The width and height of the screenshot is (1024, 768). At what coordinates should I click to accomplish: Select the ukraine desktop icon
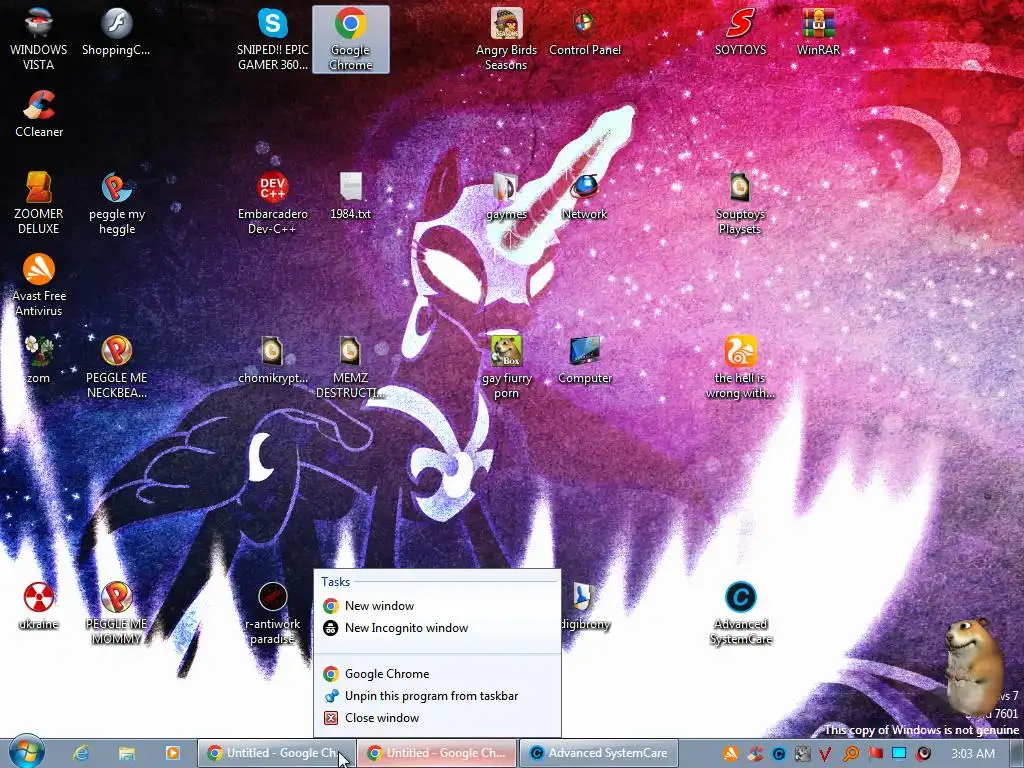[39, 606]
